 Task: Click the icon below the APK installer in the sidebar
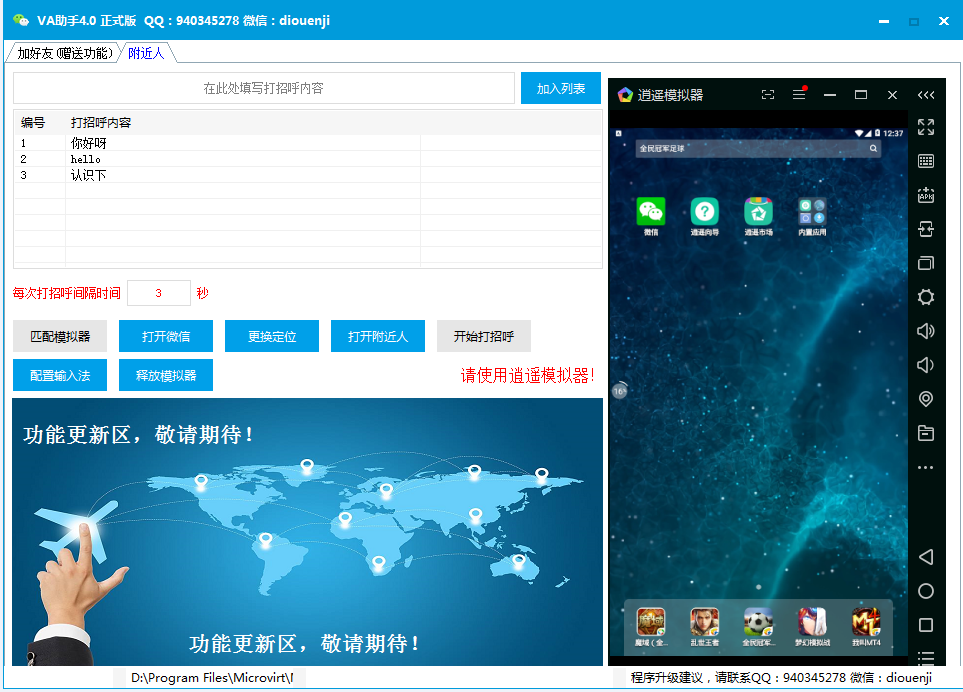point(926,230)
